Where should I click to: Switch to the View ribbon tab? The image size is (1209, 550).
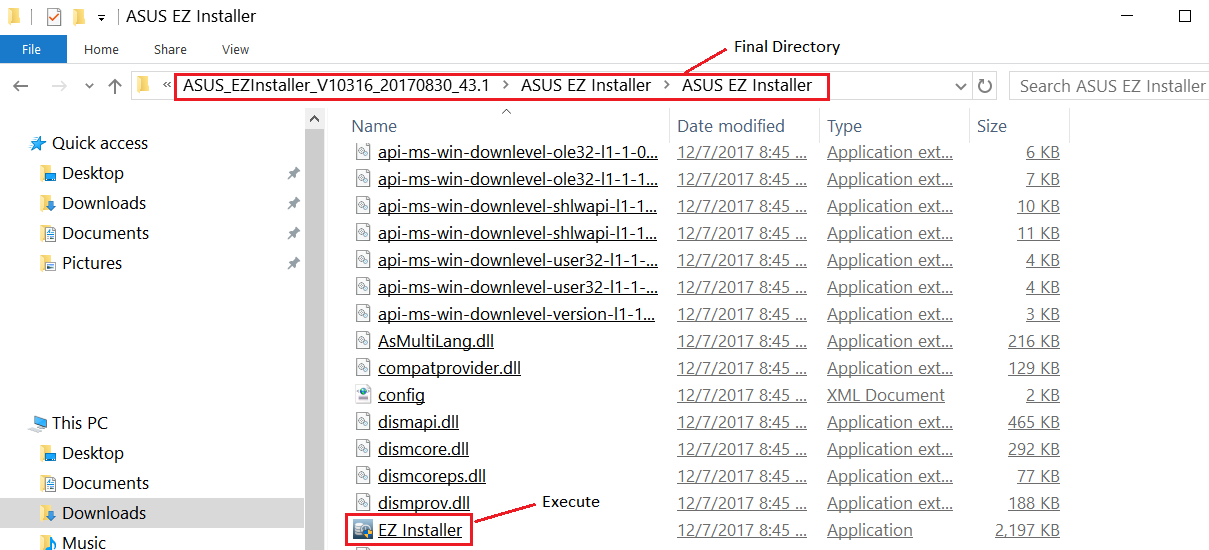[x=236, y=49]
